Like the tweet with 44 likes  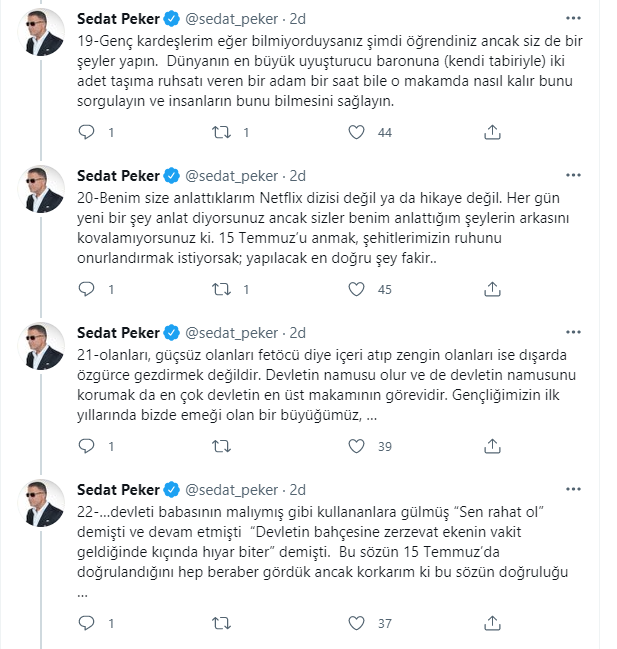356,132
